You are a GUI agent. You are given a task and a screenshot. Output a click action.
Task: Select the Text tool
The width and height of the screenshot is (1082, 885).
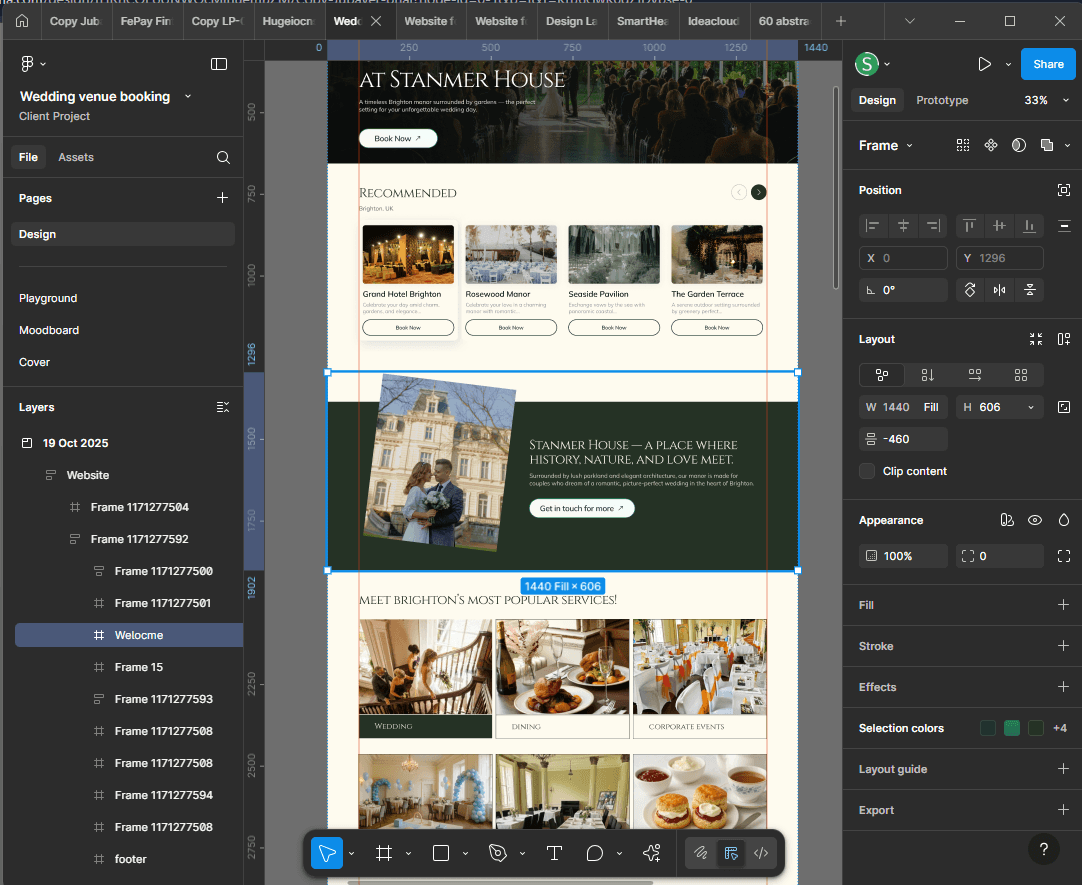coord(554,853)
